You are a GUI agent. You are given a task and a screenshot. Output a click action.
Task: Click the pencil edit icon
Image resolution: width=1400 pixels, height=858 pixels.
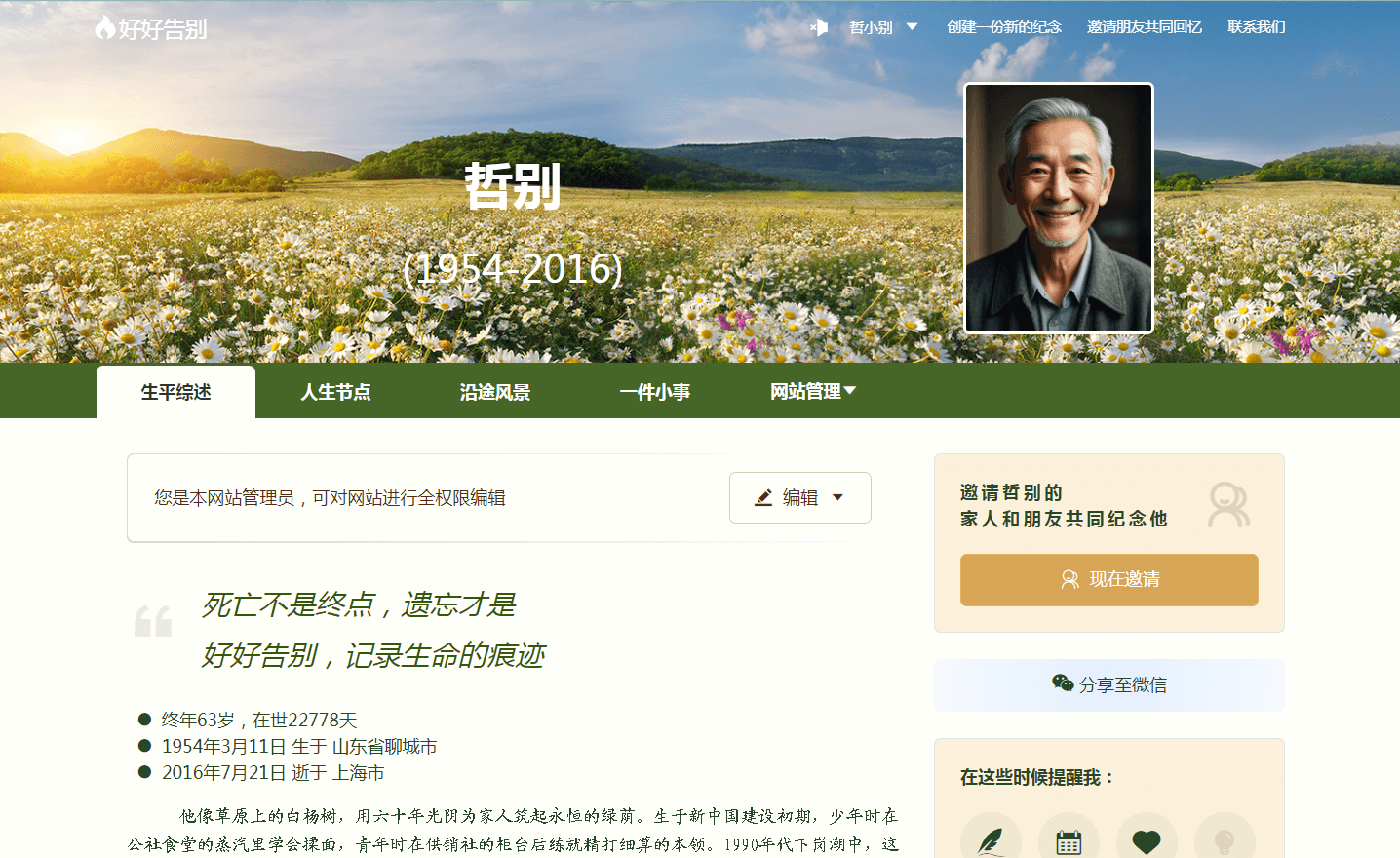764,498
